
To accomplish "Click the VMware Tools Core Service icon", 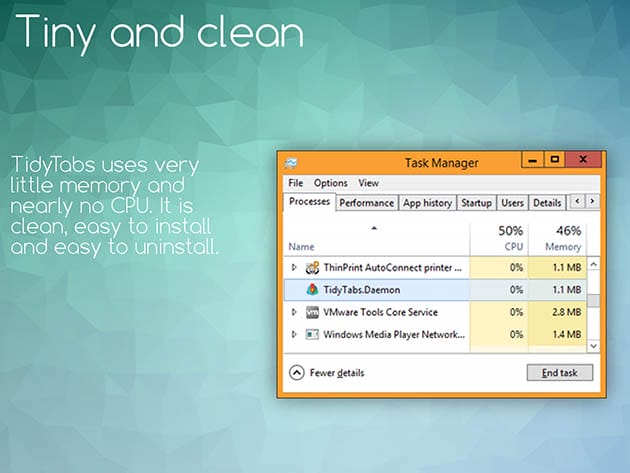I will coord(312,312).
